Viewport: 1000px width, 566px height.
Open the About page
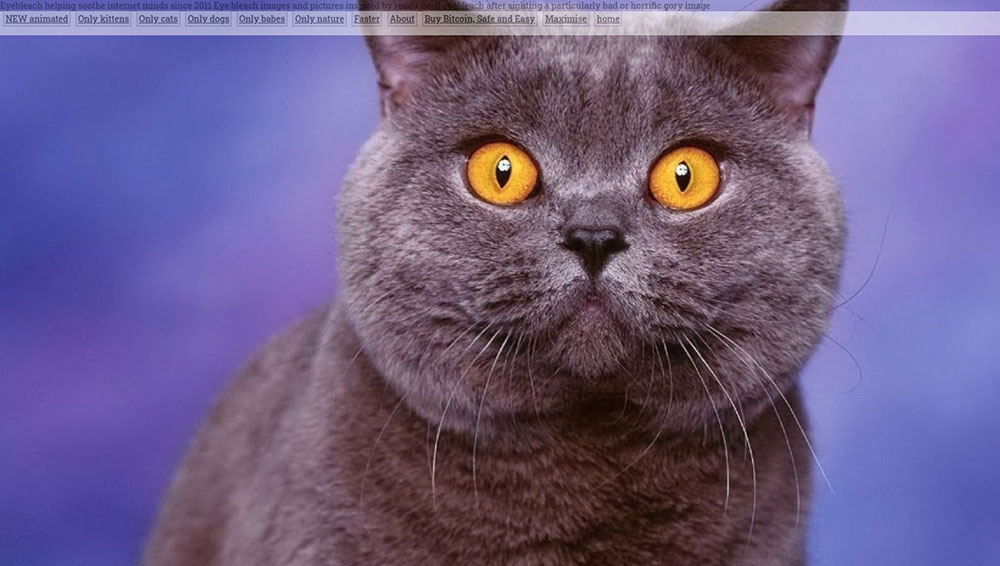(x=402, y=19)
